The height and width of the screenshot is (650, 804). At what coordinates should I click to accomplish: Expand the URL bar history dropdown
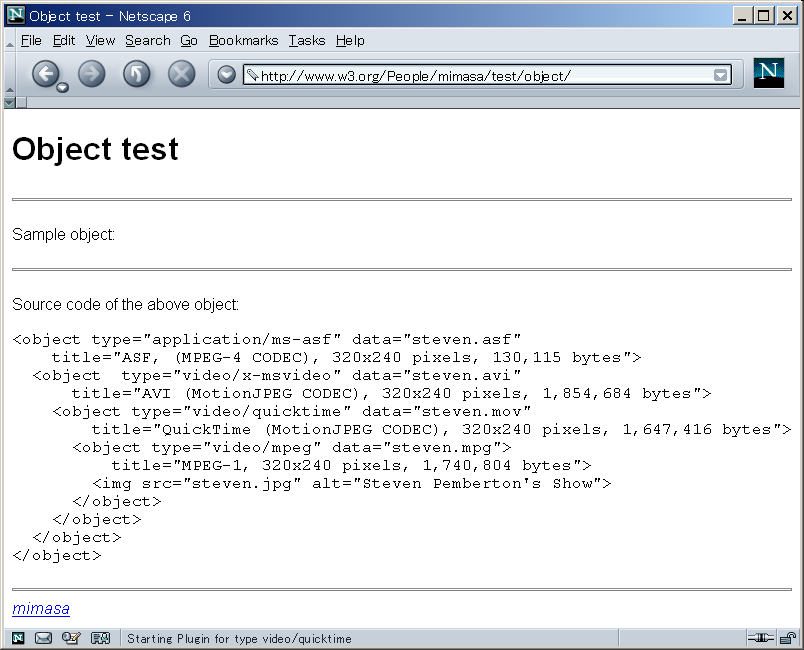coord(720,75)
